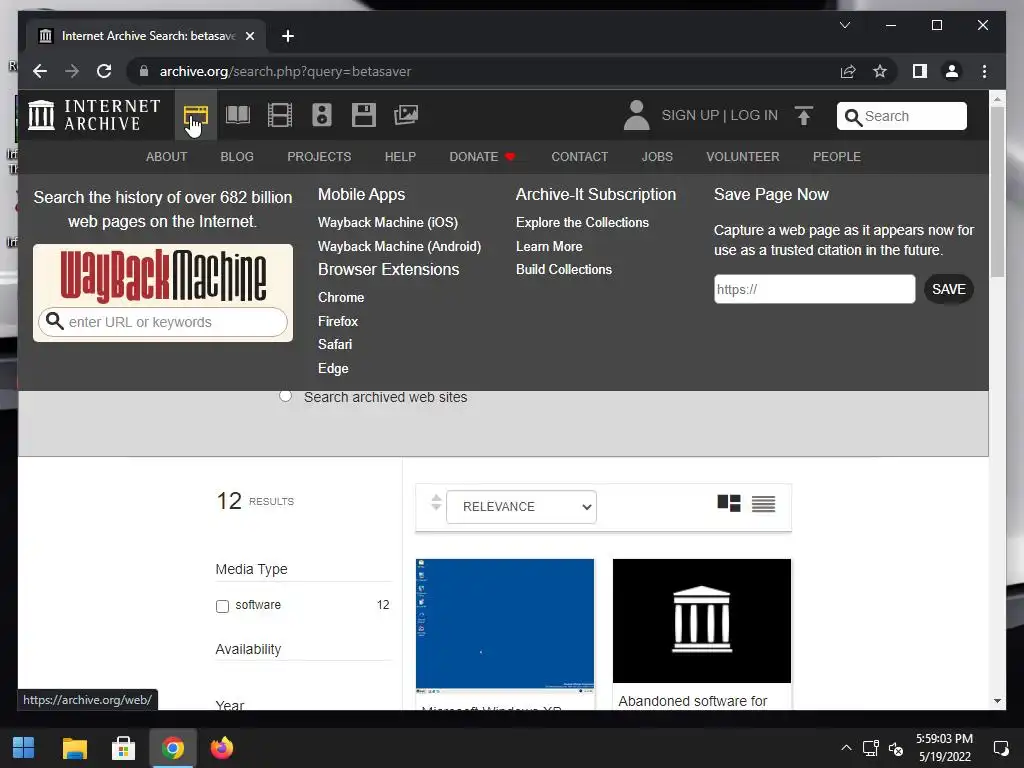Click the Build Collections link
1024x768 pixels.
click(564, 270)
